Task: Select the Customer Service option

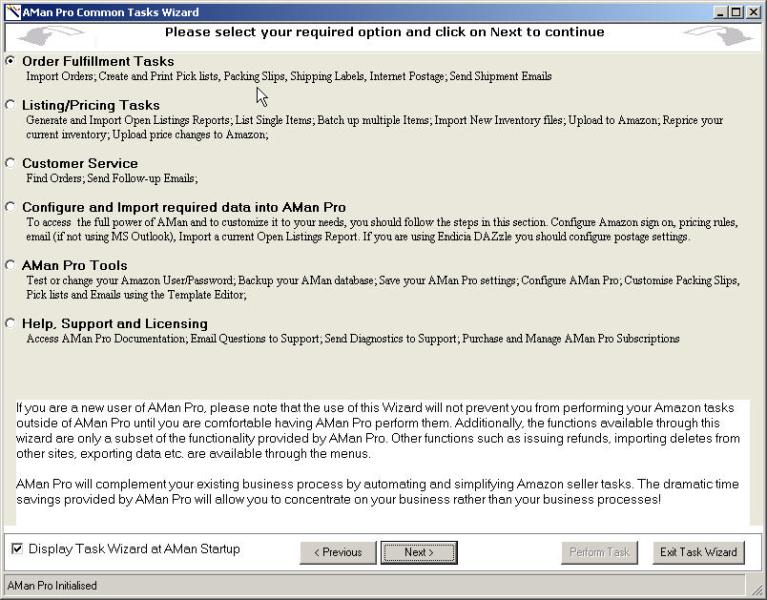Action: click(11, 163)
